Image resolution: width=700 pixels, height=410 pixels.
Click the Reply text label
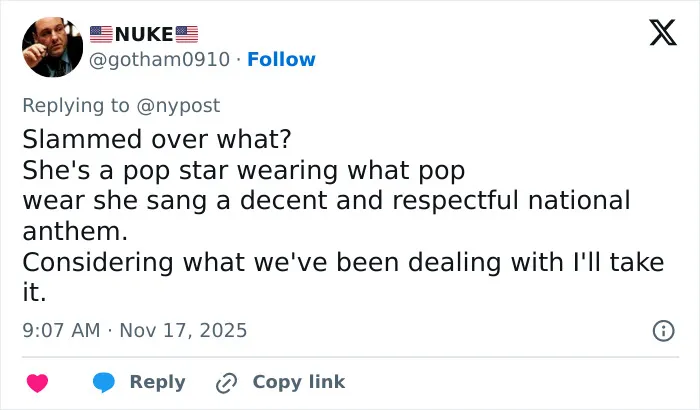pyautogui.click(x=158, y=382)
